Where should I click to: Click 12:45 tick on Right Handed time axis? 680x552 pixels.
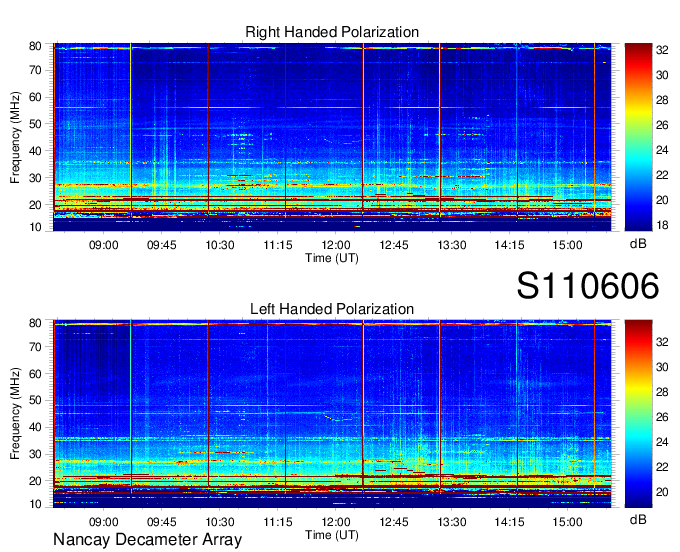394,245
